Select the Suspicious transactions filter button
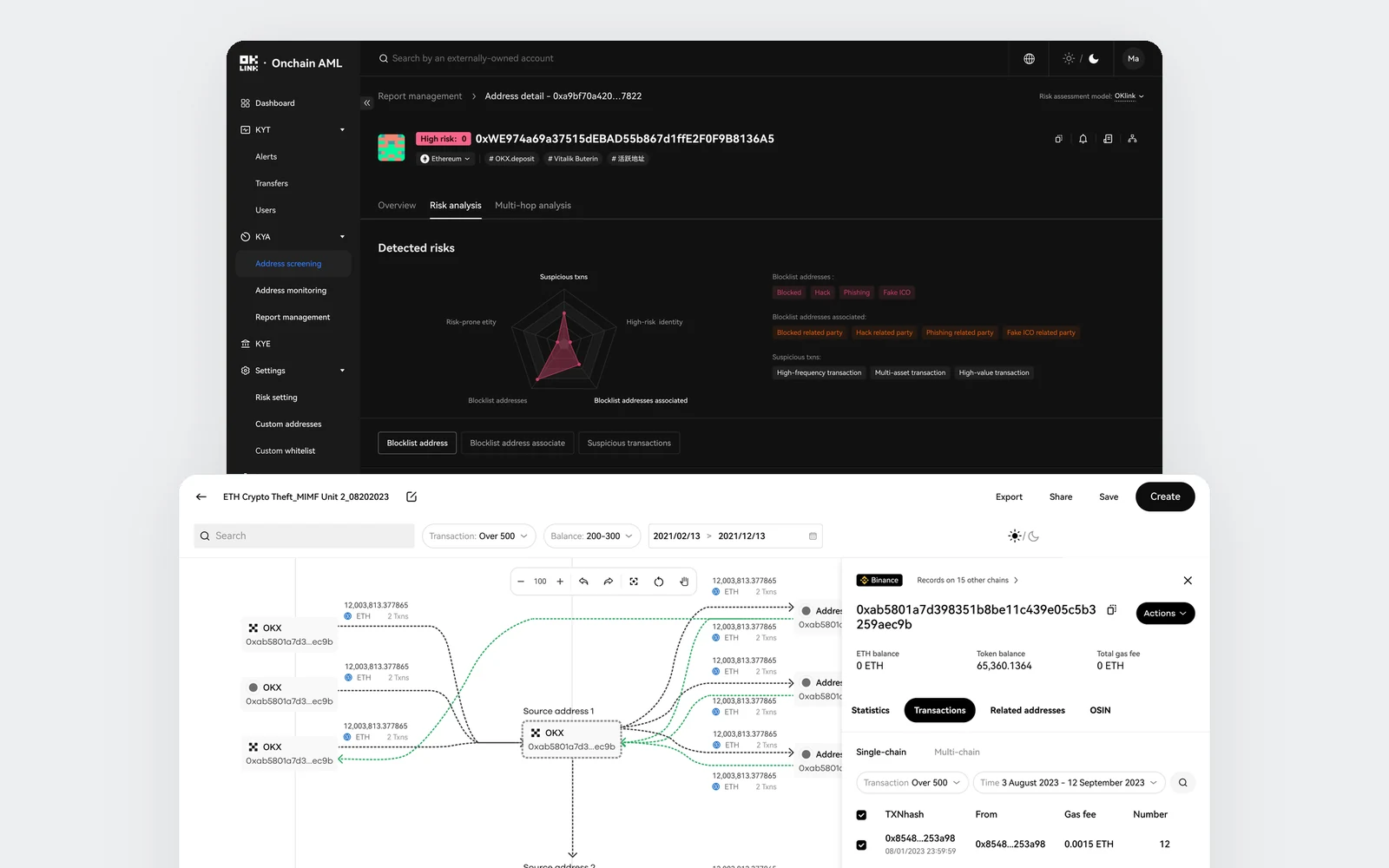This screenshot has height=868, width=1389. 629,444
